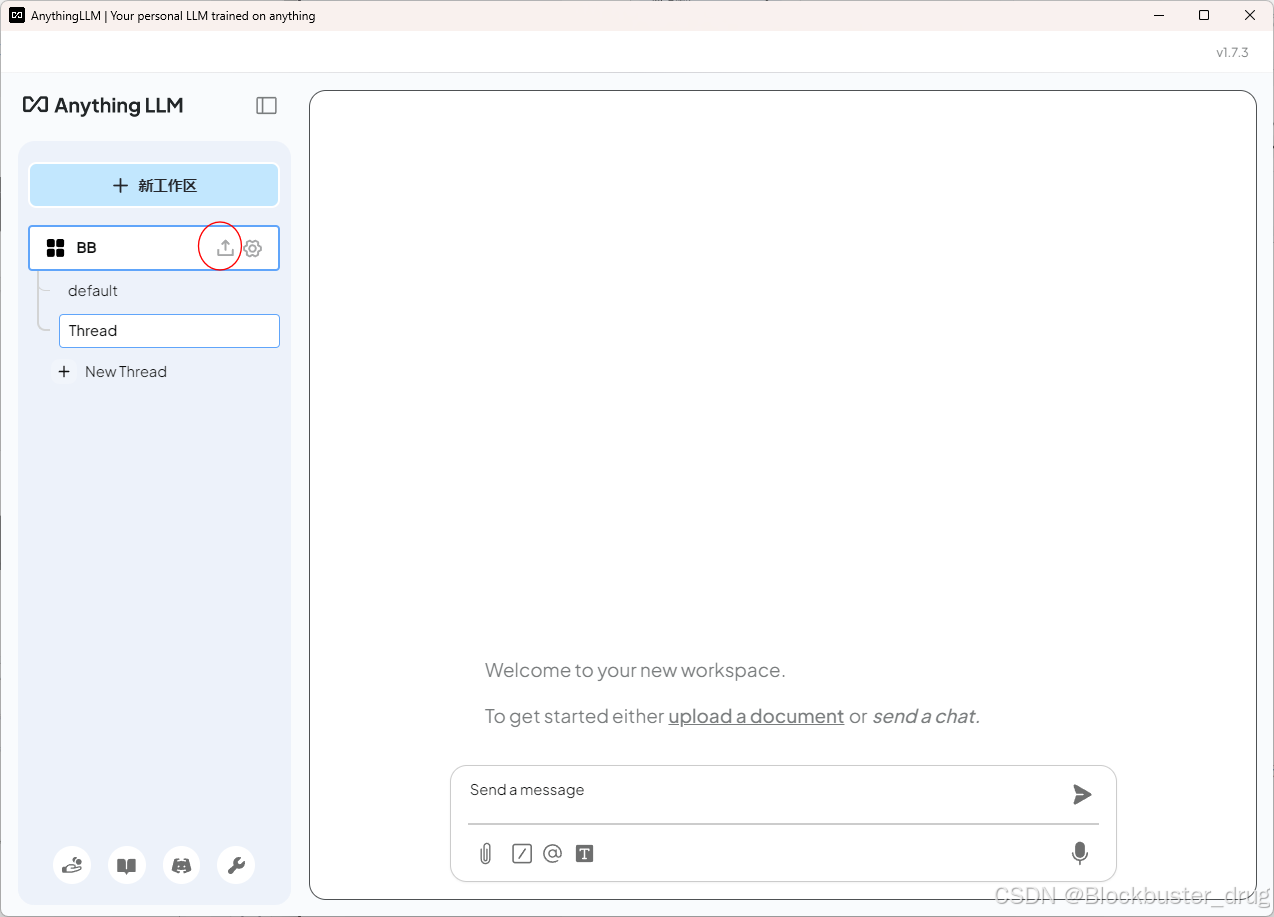Screen dimensions: 1274x917
Task: Open the documentation book icon
Action: tap(127, 866)
